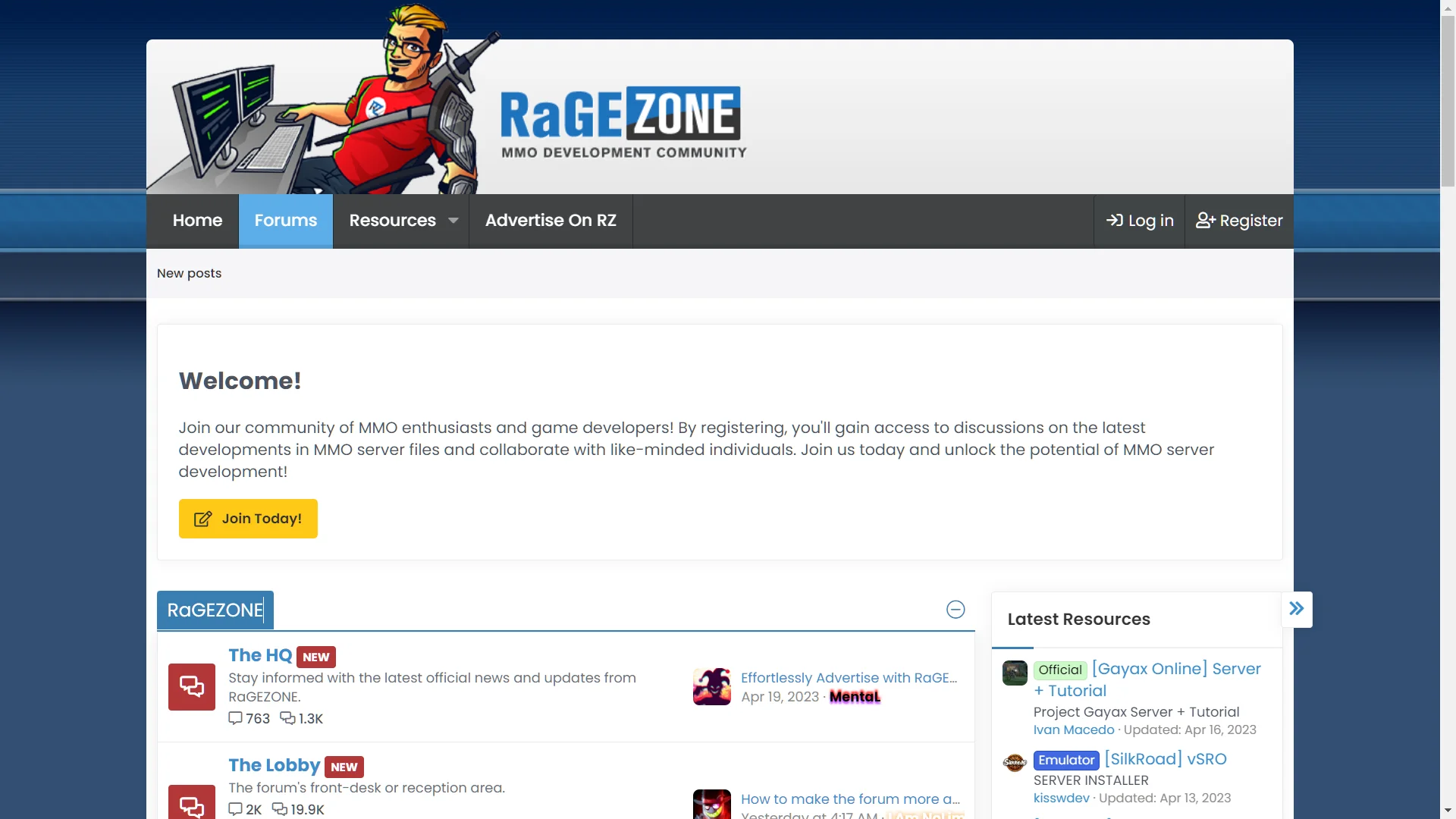Viewport: 1456px width, 819px height.
Task: Click The HQ message count 1.3K
Action: coord(302,719)
